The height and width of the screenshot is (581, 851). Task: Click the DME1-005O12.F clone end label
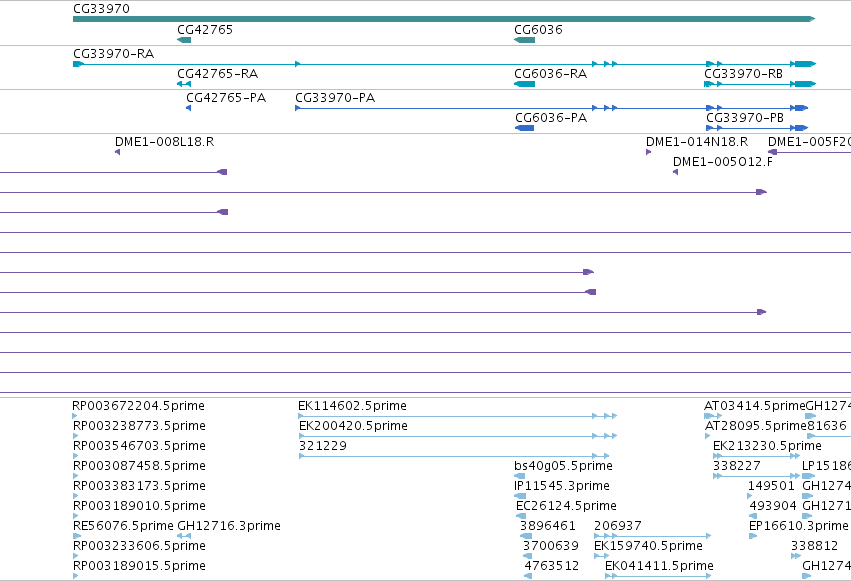click(x=723, y=162)
